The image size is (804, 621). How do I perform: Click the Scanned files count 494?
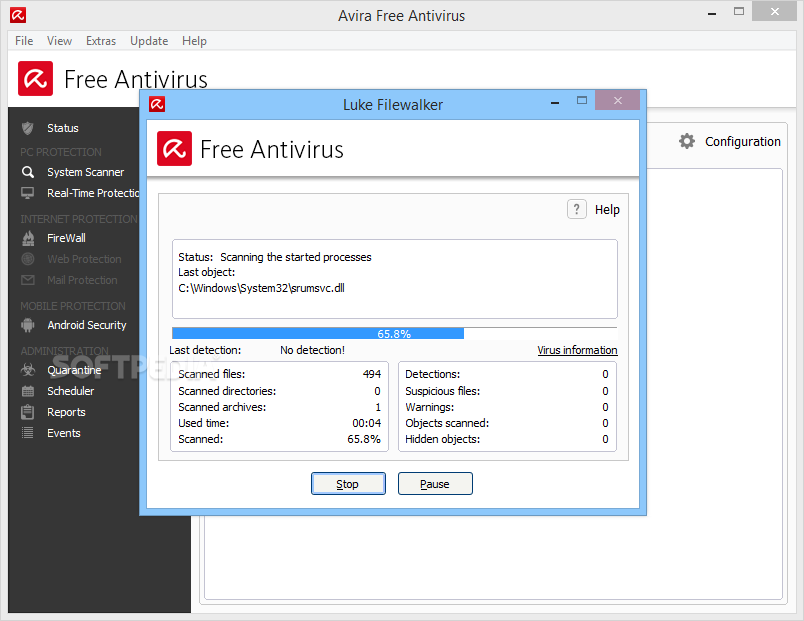tap(372, 374)
